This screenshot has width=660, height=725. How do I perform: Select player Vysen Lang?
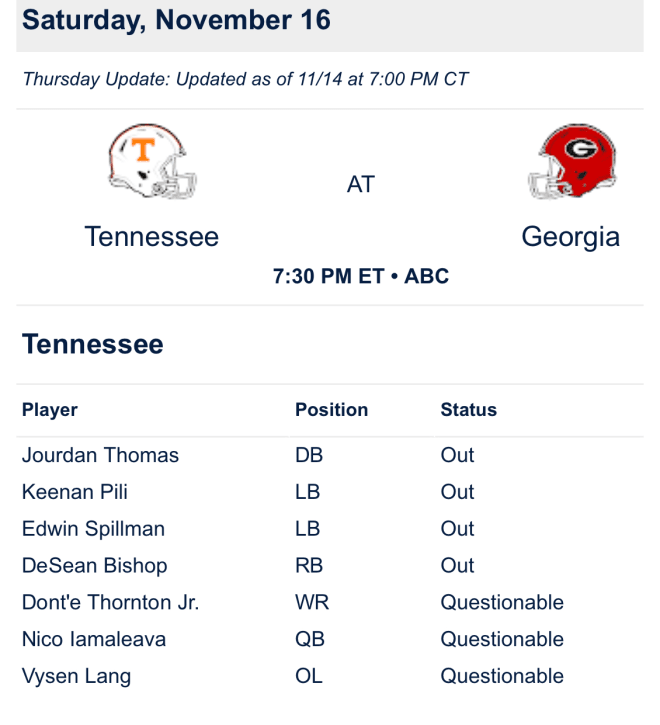[x=76, y=676]
